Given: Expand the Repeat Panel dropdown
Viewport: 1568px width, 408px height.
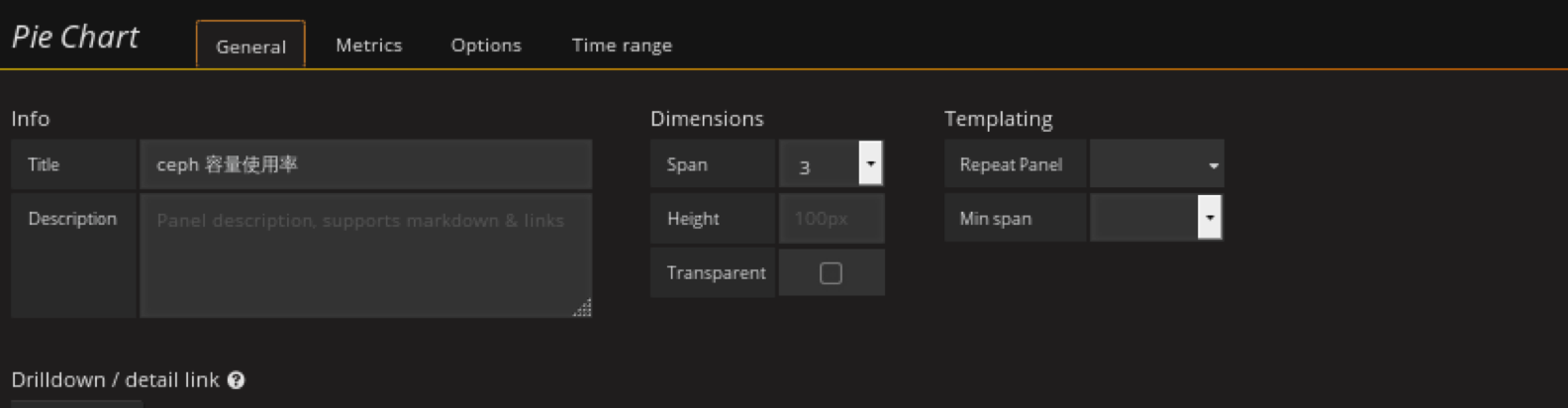Looking at the screenshot, I should [1156, 164].
